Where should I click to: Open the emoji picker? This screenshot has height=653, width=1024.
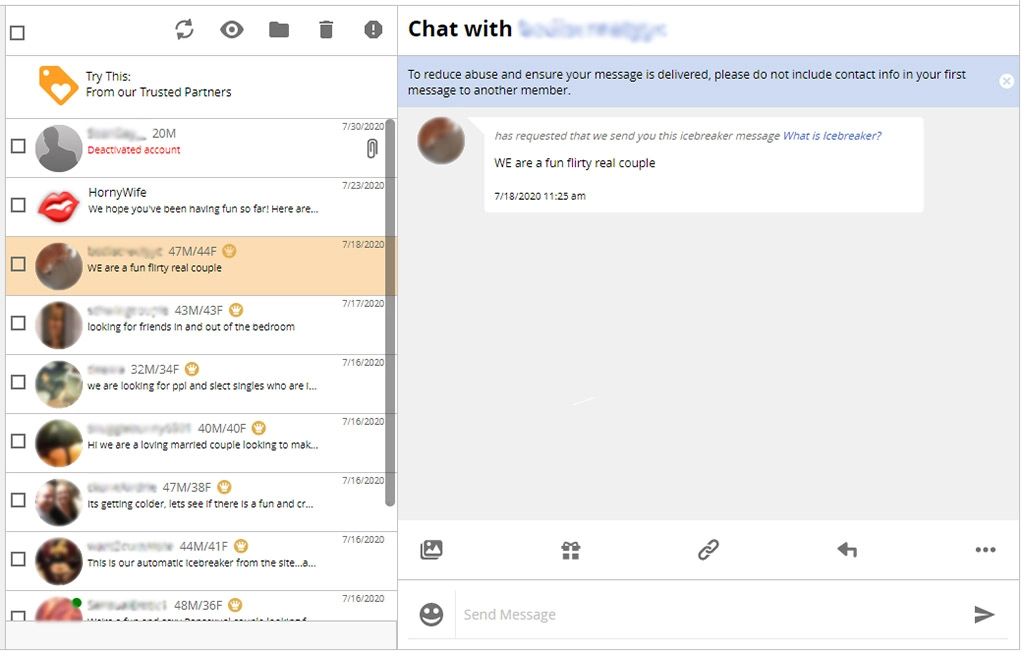(x=430, y=613)
